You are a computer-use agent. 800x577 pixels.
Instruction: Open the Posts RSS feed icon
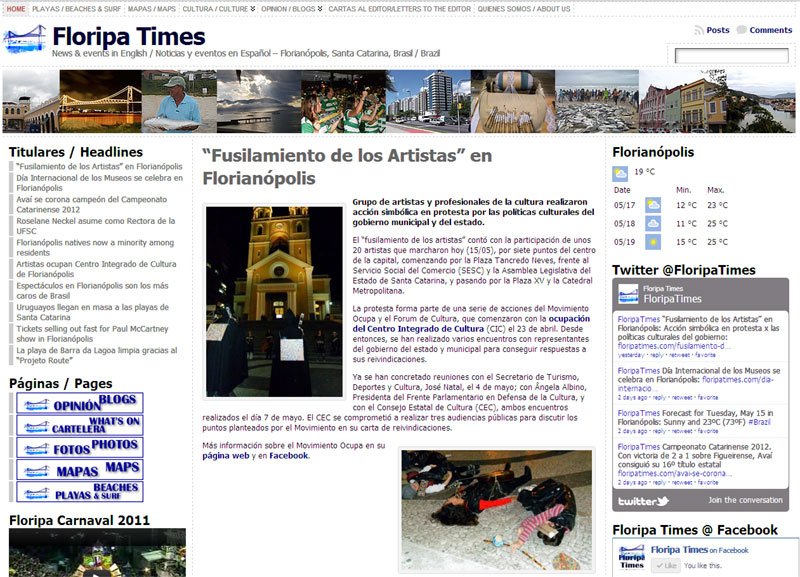coord(698,31)
